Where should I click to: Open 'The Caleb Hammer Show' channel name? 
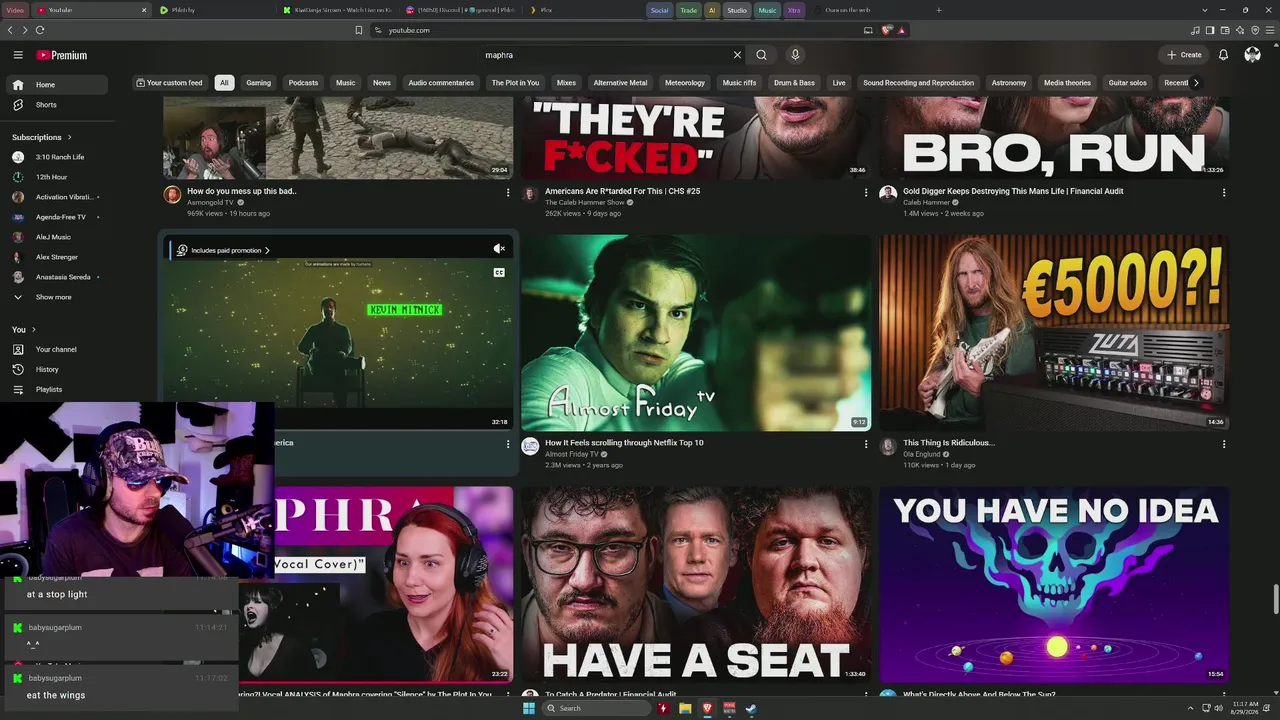(585, 203)
